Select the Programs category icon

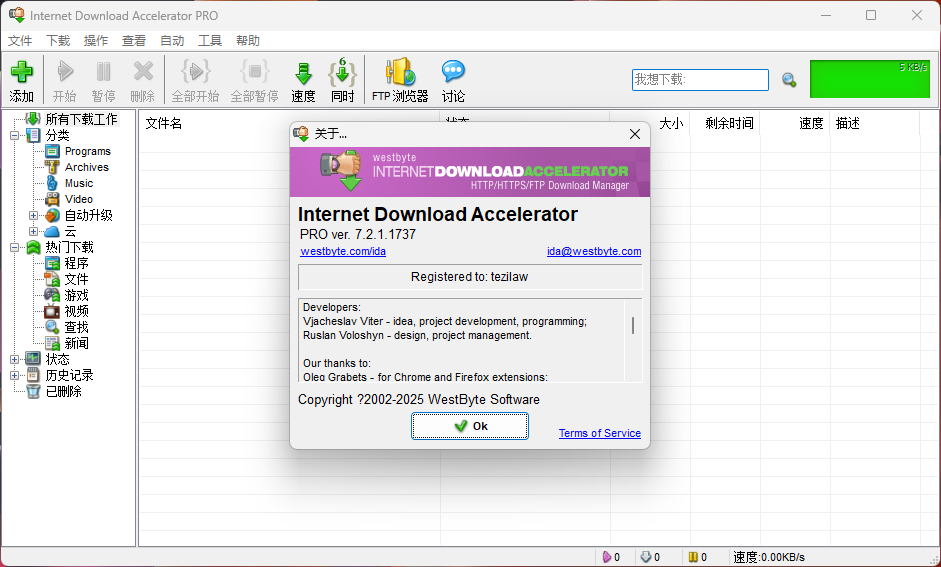53,151
